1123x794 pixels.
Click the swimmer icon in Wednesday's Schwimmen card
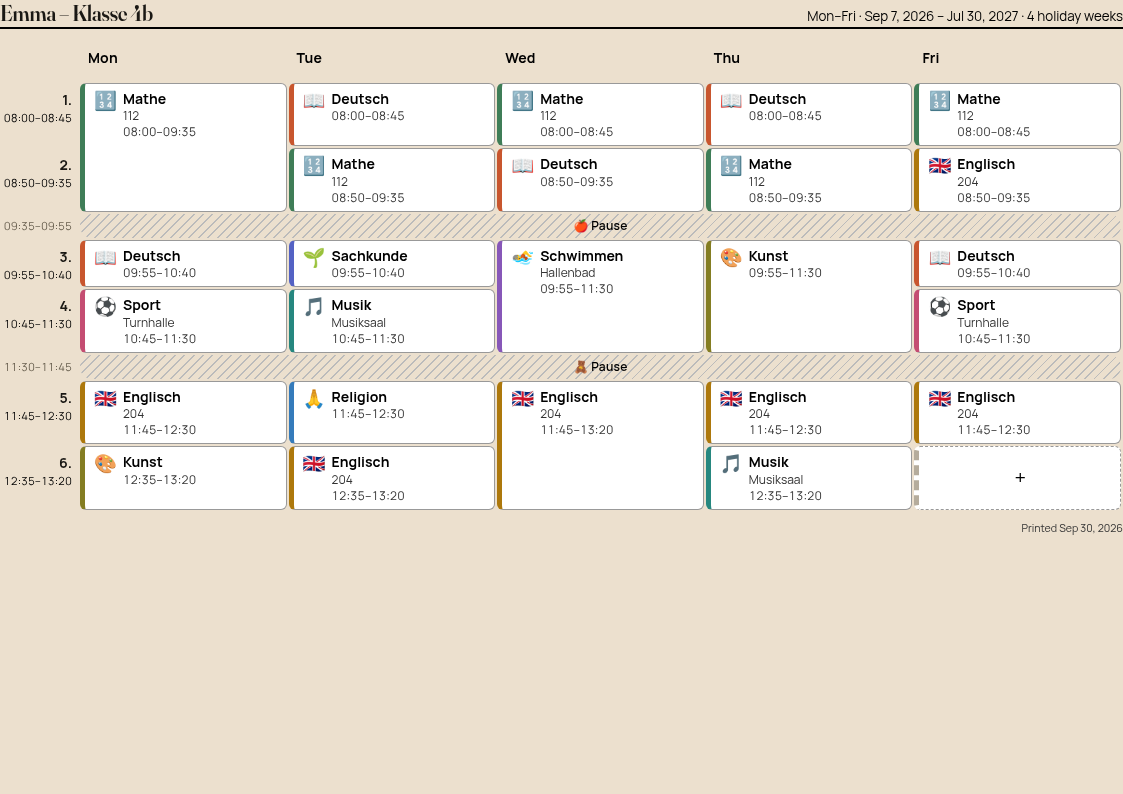(x=523, y=258)
